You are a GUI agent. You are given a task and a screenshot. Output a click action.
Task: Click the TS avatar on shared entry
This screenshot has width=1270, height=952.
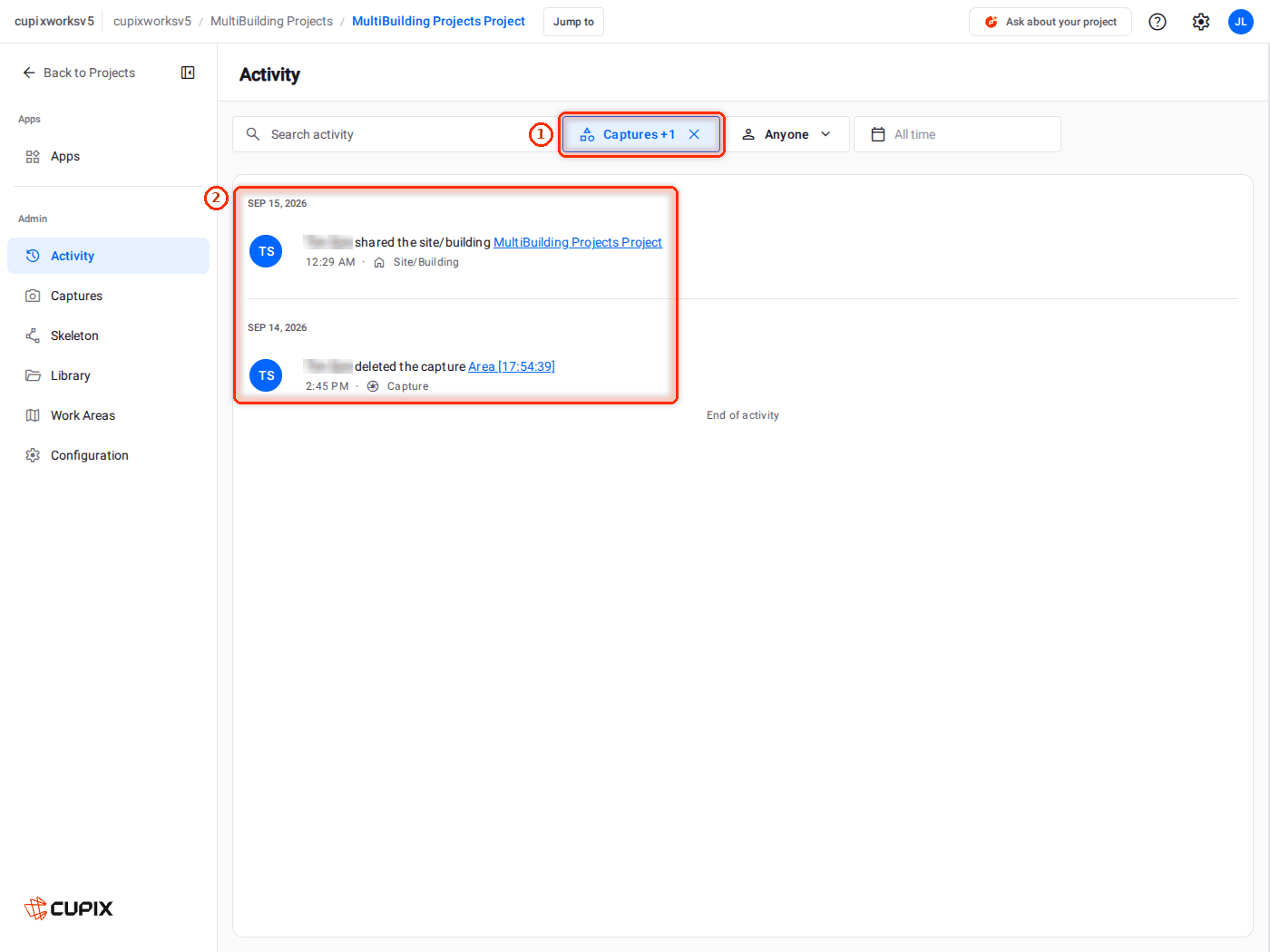tap(266, 251)
